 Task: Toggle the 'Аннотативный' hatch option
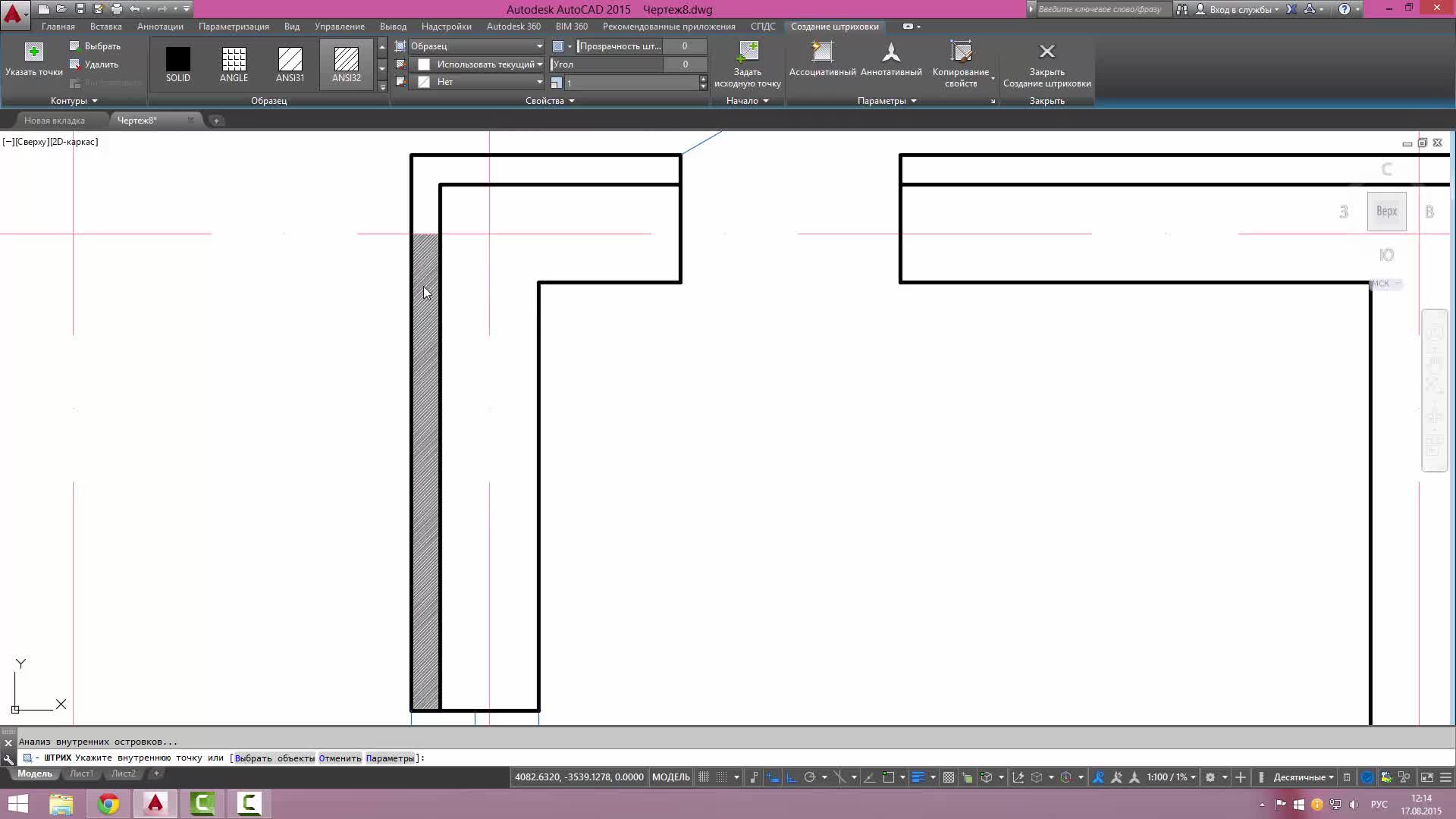(x=891, y=59)
